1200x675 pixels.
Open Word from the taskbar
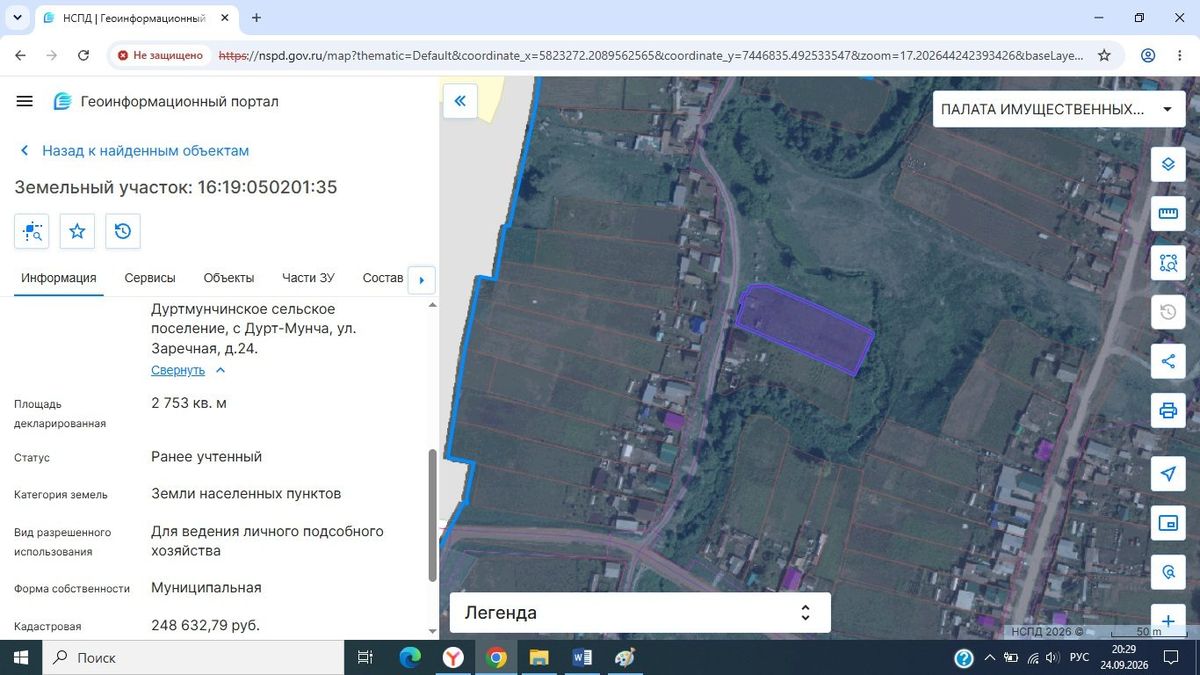(582, 657)
